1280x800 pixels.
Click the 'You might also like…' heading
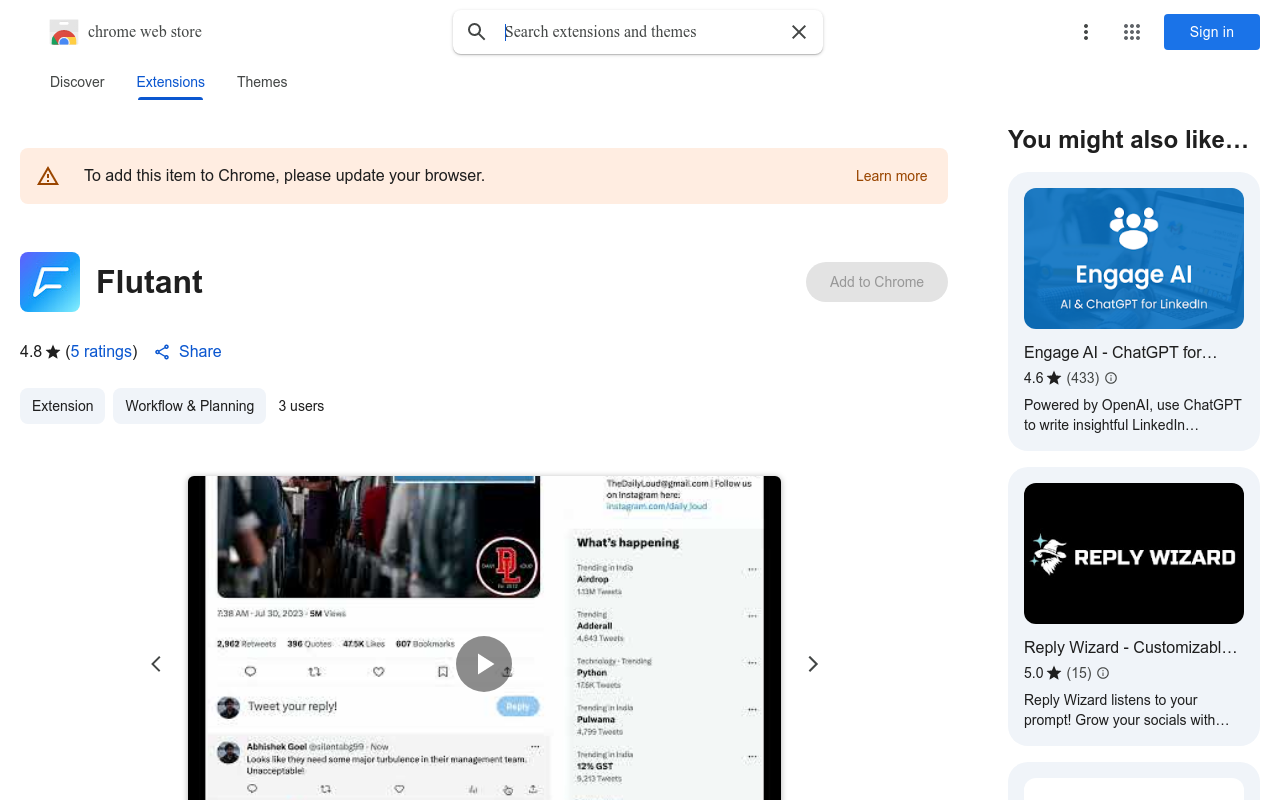point(1128,140)
